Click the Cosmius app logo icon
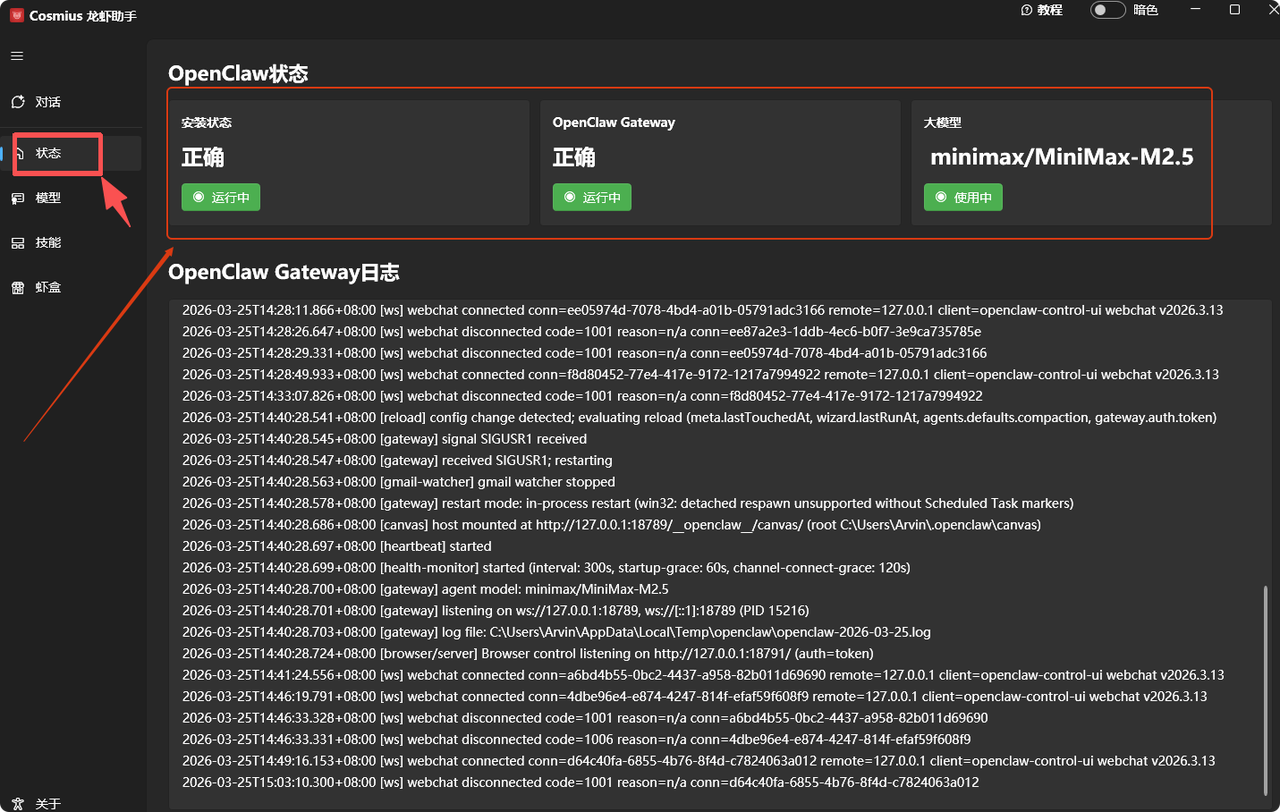 [16, 15]
